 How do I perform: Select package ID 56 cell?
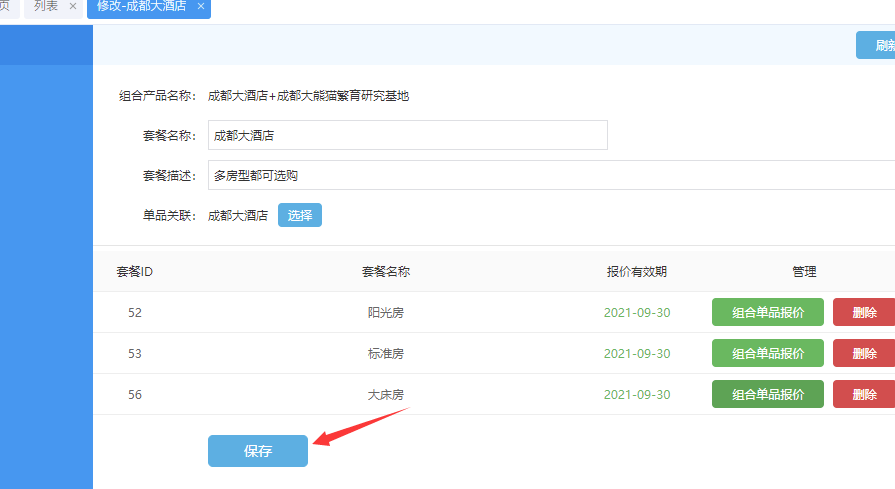coord(135,395)
